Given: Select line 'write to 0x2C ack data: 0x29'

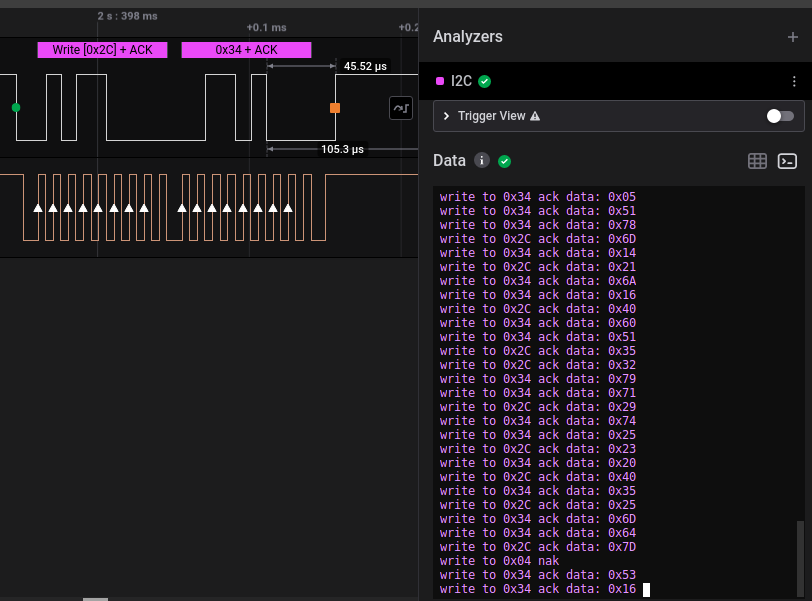Looking at the screenshot, I should [x=538, y=406].
